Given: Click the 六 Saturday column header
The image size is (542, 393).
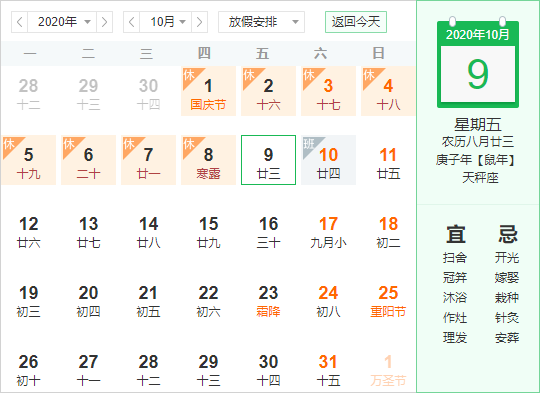Looking at the screenshot, I should pos(320,54).
